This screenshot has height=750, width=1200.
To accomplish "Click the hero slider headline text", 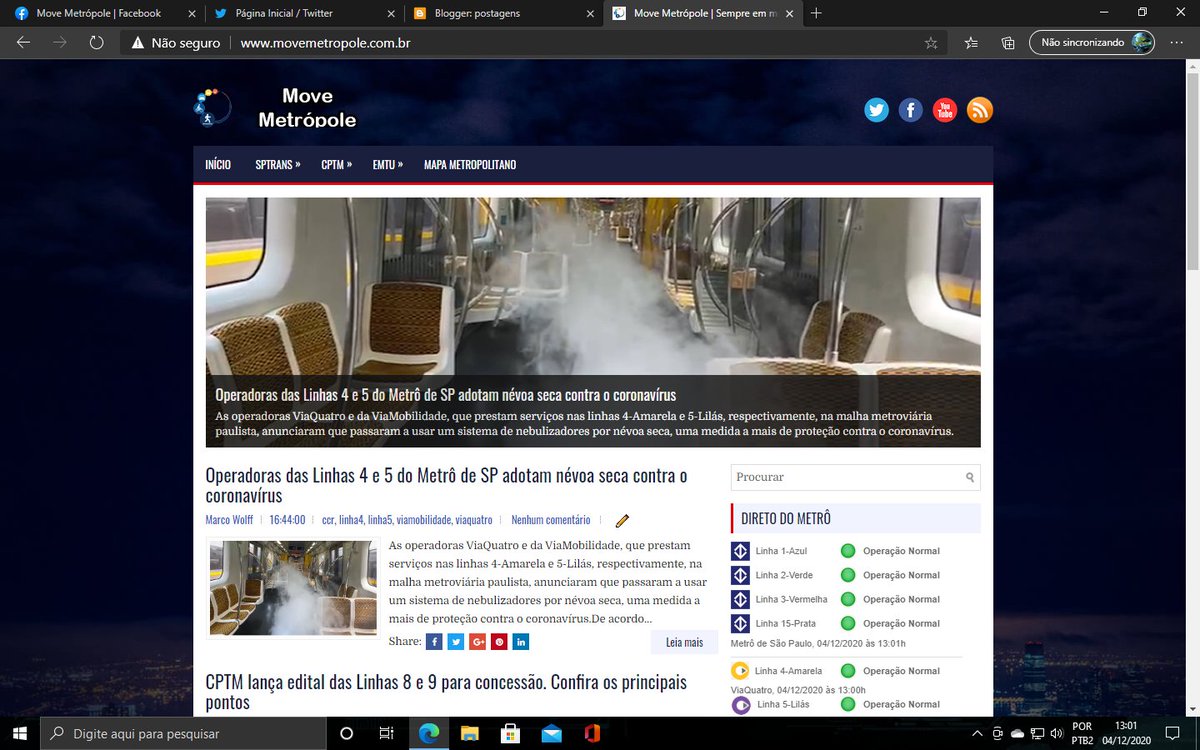I will pos(446,394).
